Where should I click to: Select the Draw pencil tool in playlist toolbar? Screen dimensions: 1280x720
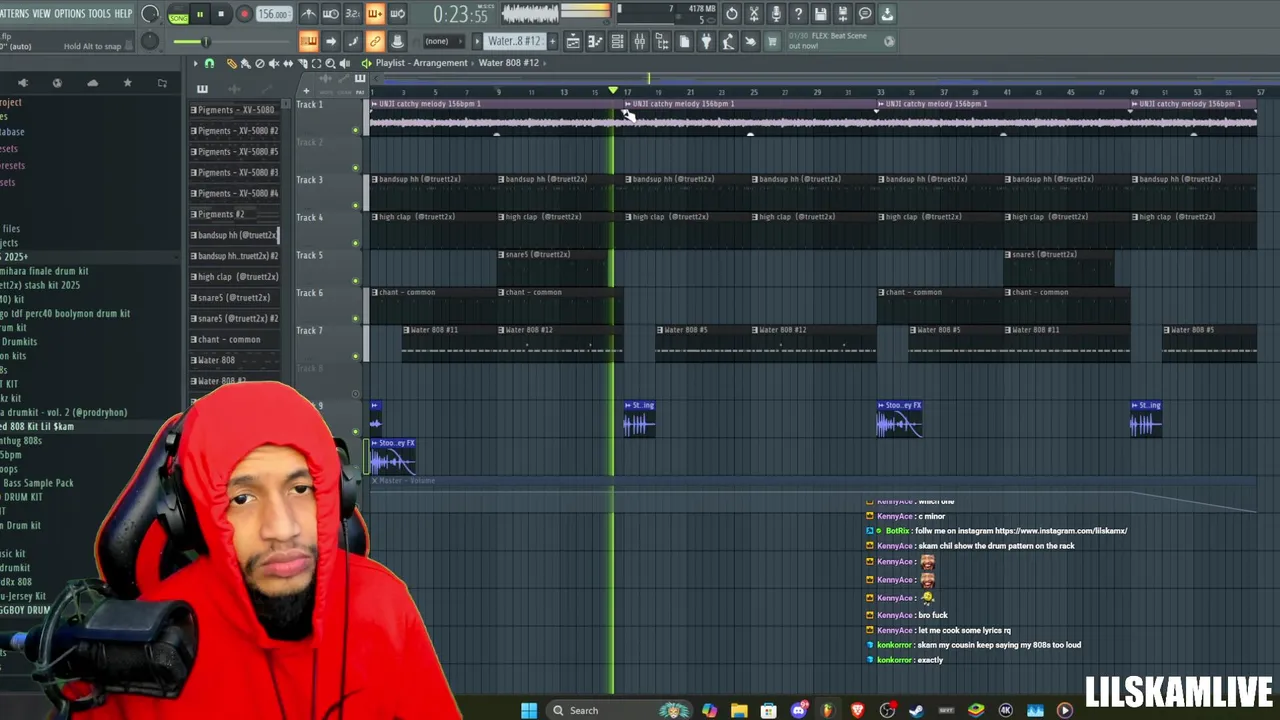pos(231,63)
